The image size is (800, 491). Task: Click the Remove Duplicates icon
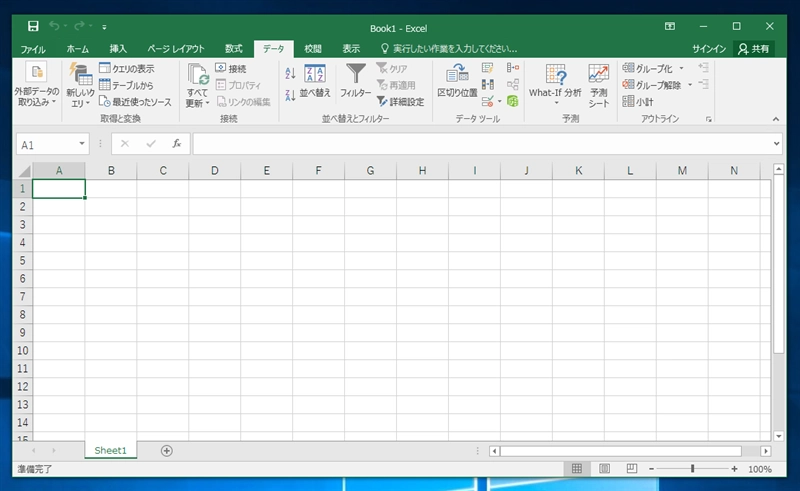tap(487, 85)
